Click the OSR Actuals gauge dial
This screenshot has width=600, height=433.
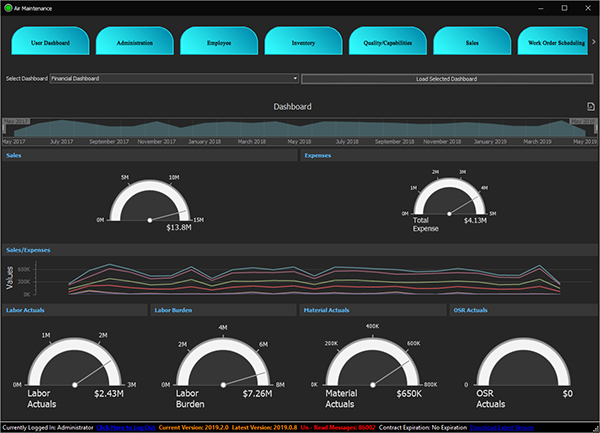click(523, 362)
